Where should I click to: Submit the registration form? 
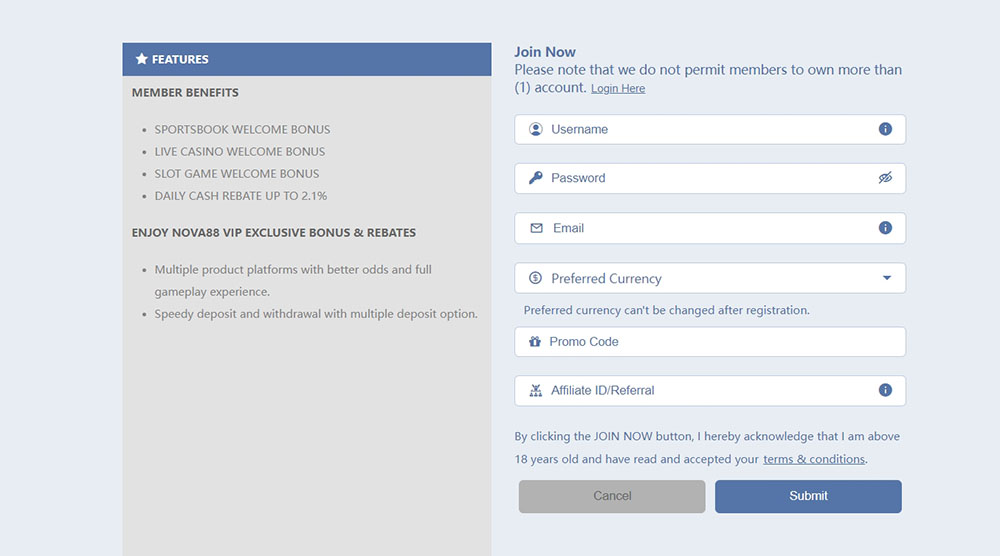pyautogui.click(x=808, y=496)
